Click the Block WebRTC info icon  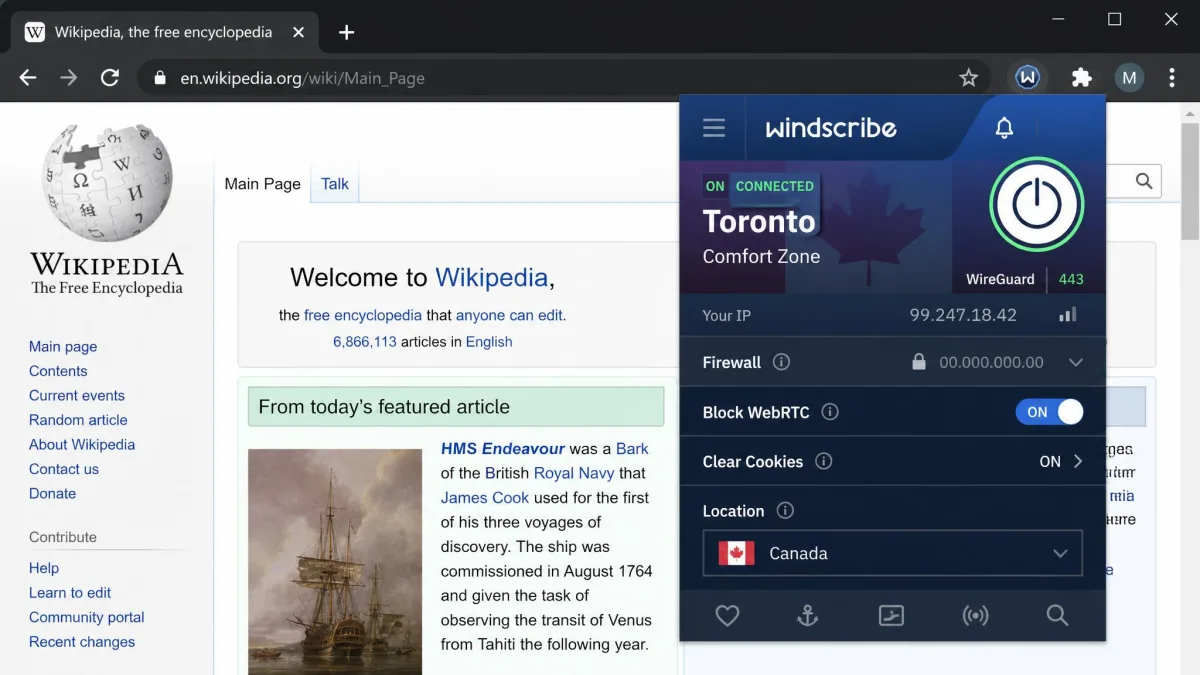(830, 412)
